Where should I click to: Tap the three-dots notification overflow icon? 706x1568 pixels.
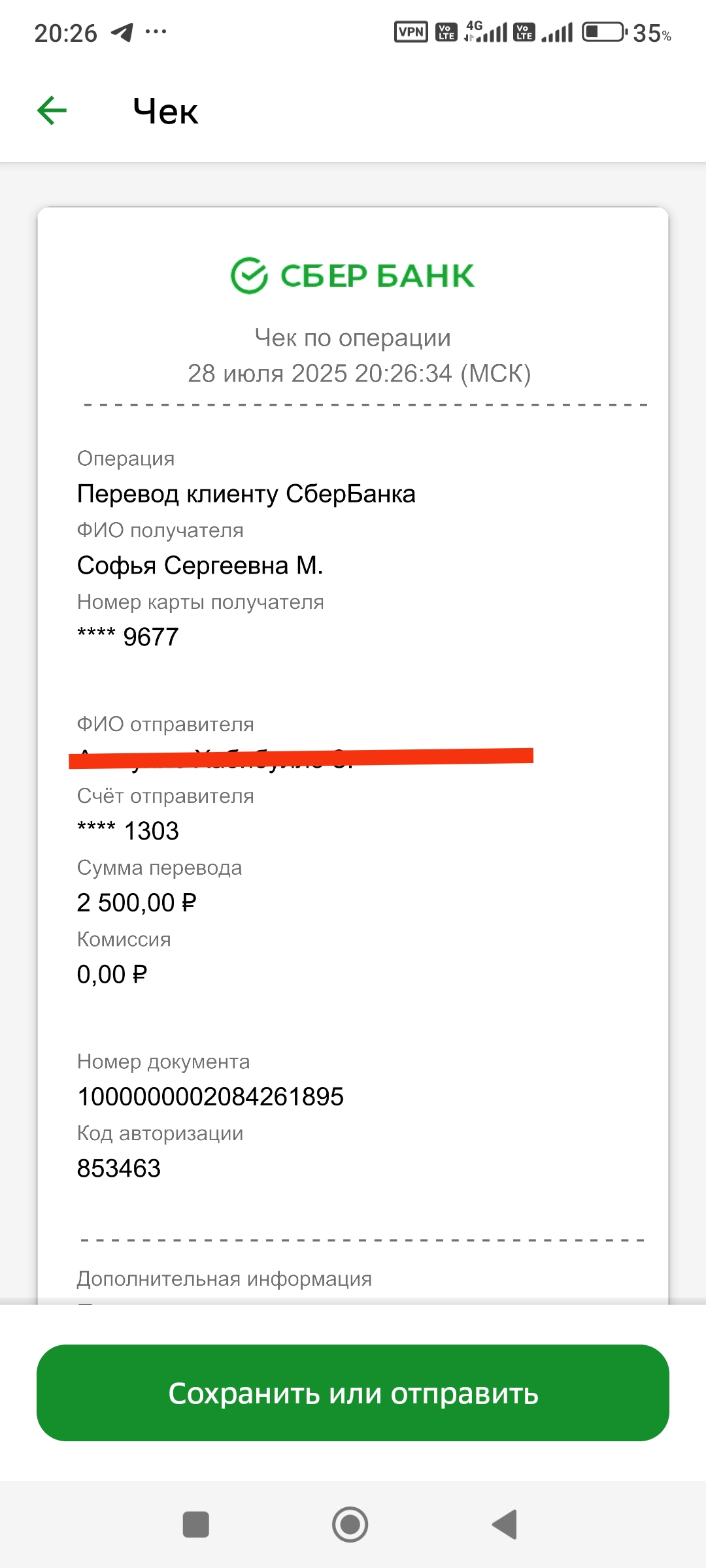156,31
